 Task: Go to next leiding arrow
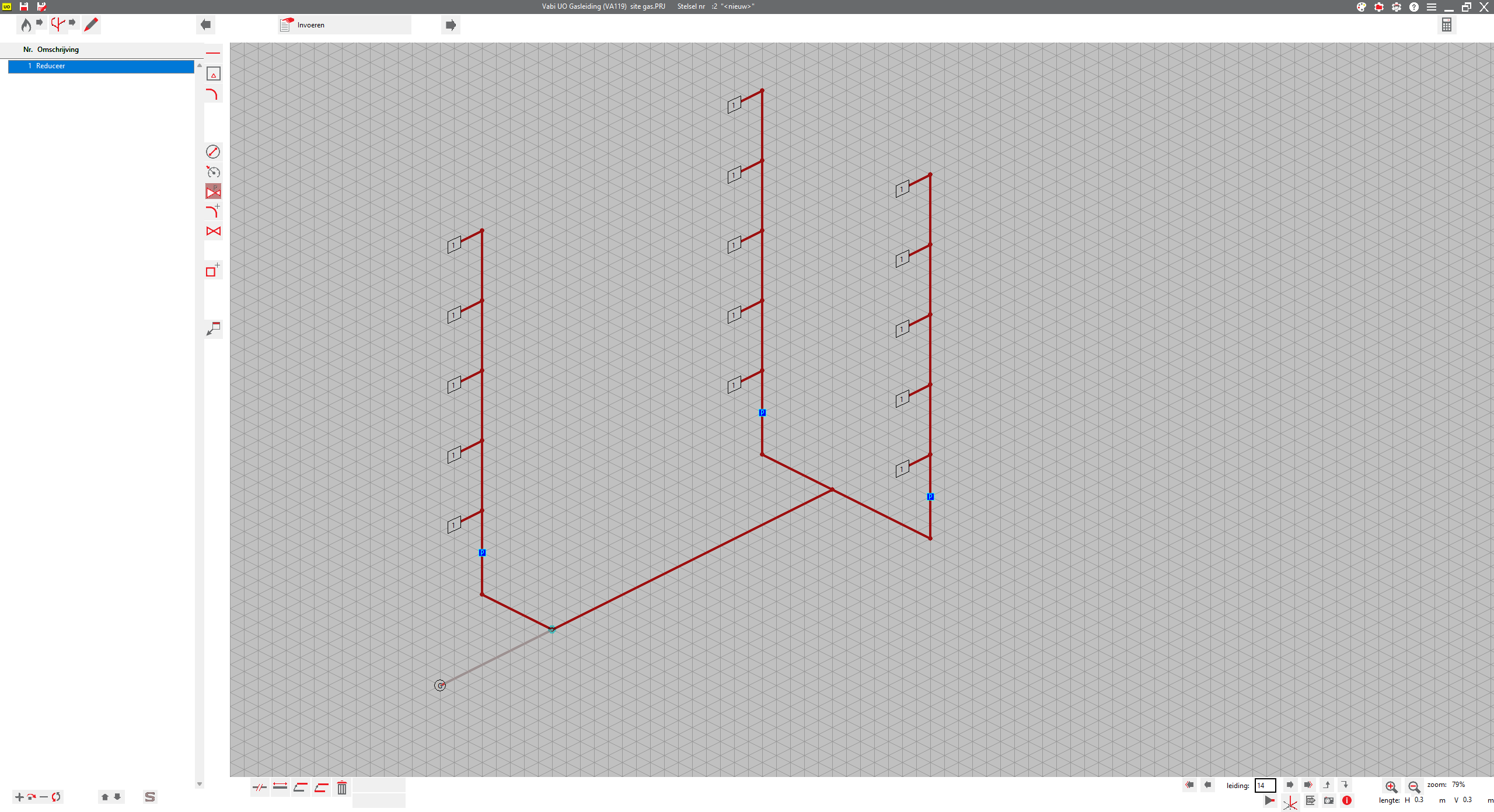tap(1290, 785)
